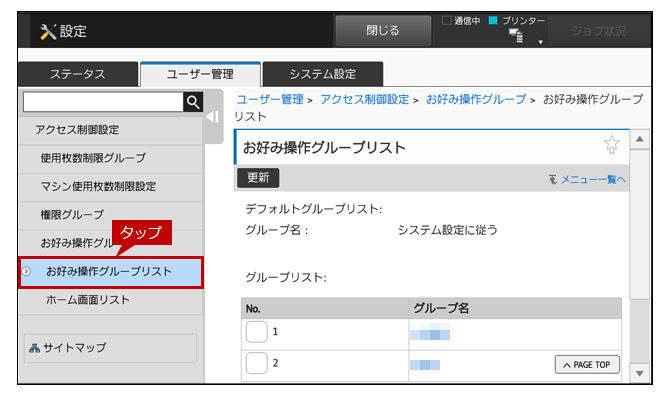Select 使用枚数制限グループ menu item
The image size is (670, 396).
[x=111, y=158]
